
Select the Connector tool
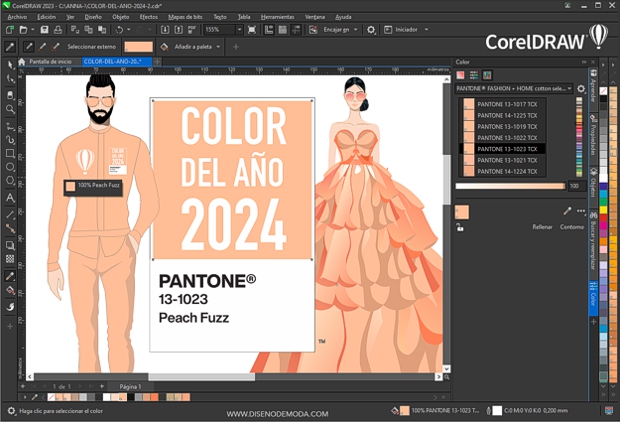(10, 228)
